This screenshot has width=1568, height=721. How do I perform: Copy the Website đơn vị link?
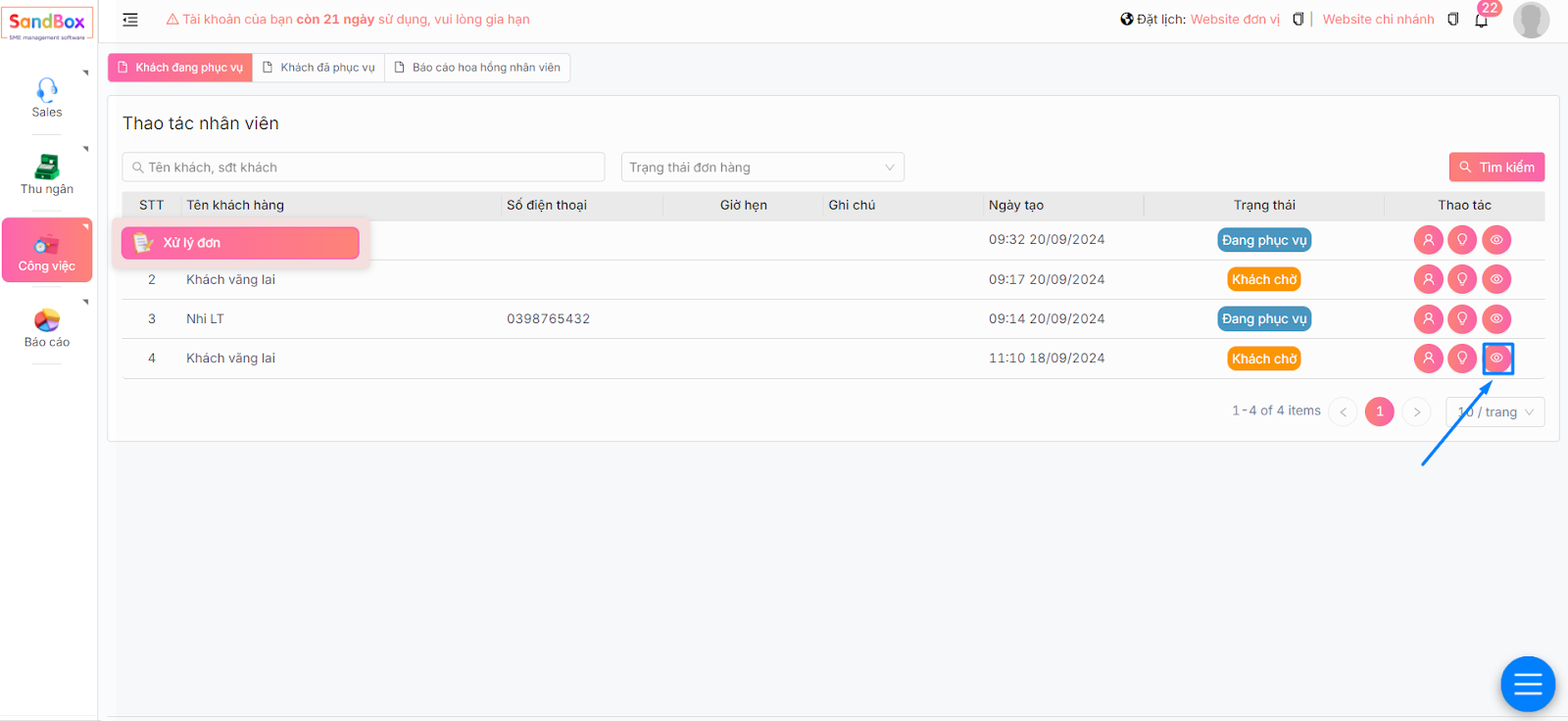click(x=1298, y=20)
